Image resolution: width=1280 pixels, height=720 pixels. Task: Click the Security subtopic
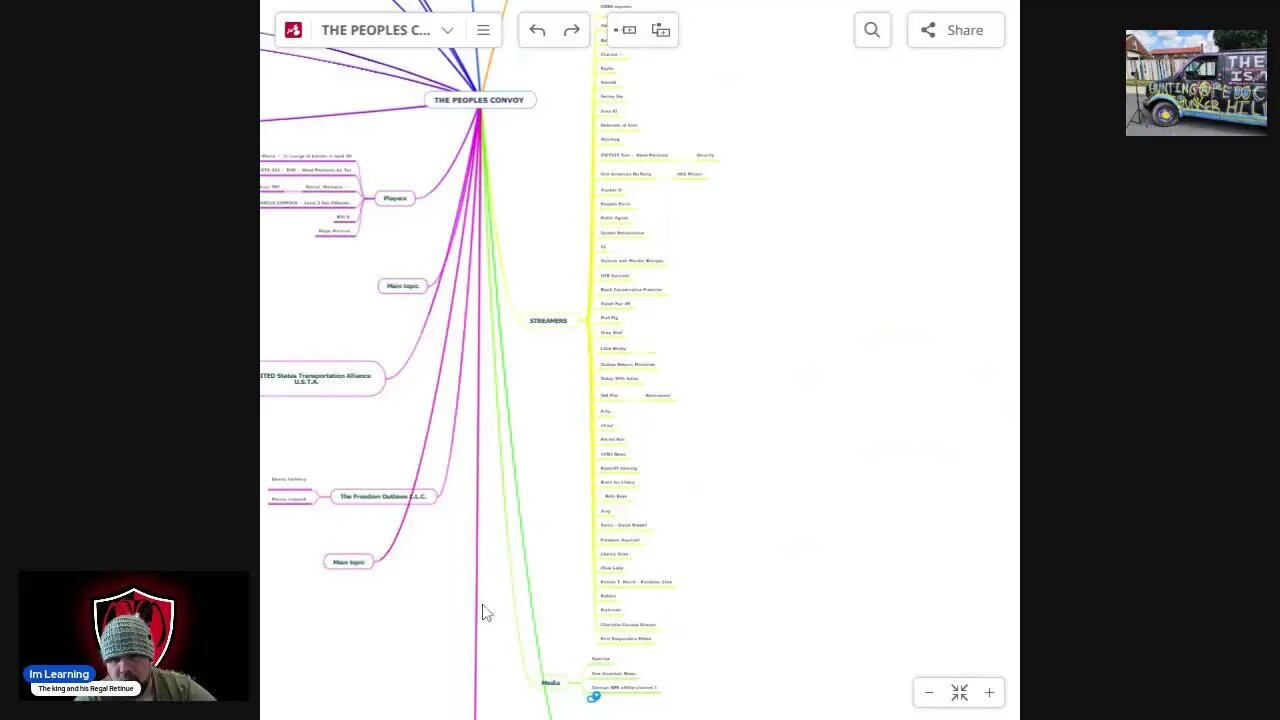tap(705, 156)
